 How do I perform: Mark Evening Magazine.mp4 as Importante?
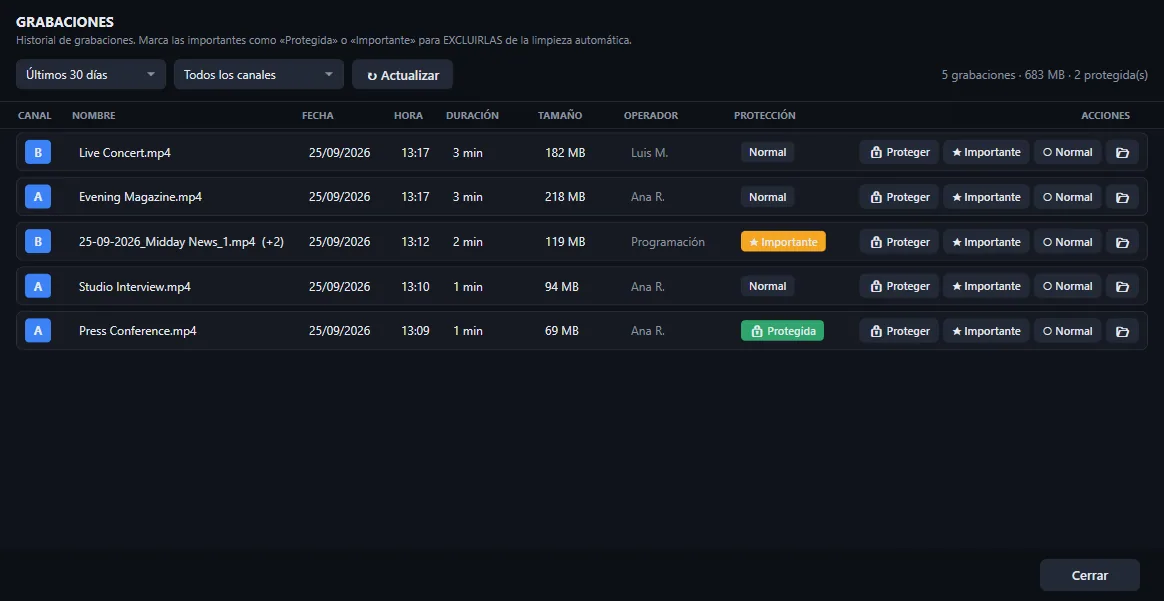986,197
